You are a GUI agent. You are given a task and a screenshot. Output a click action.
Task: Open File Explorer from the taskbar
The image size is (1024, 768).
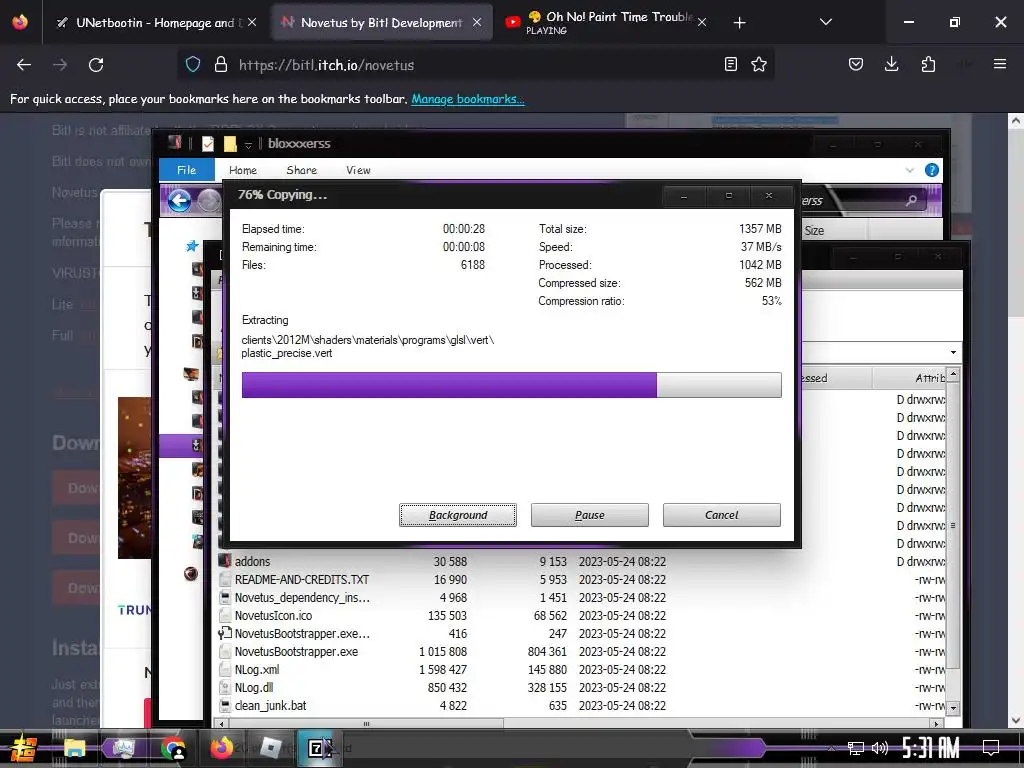(x=74, y=748)
